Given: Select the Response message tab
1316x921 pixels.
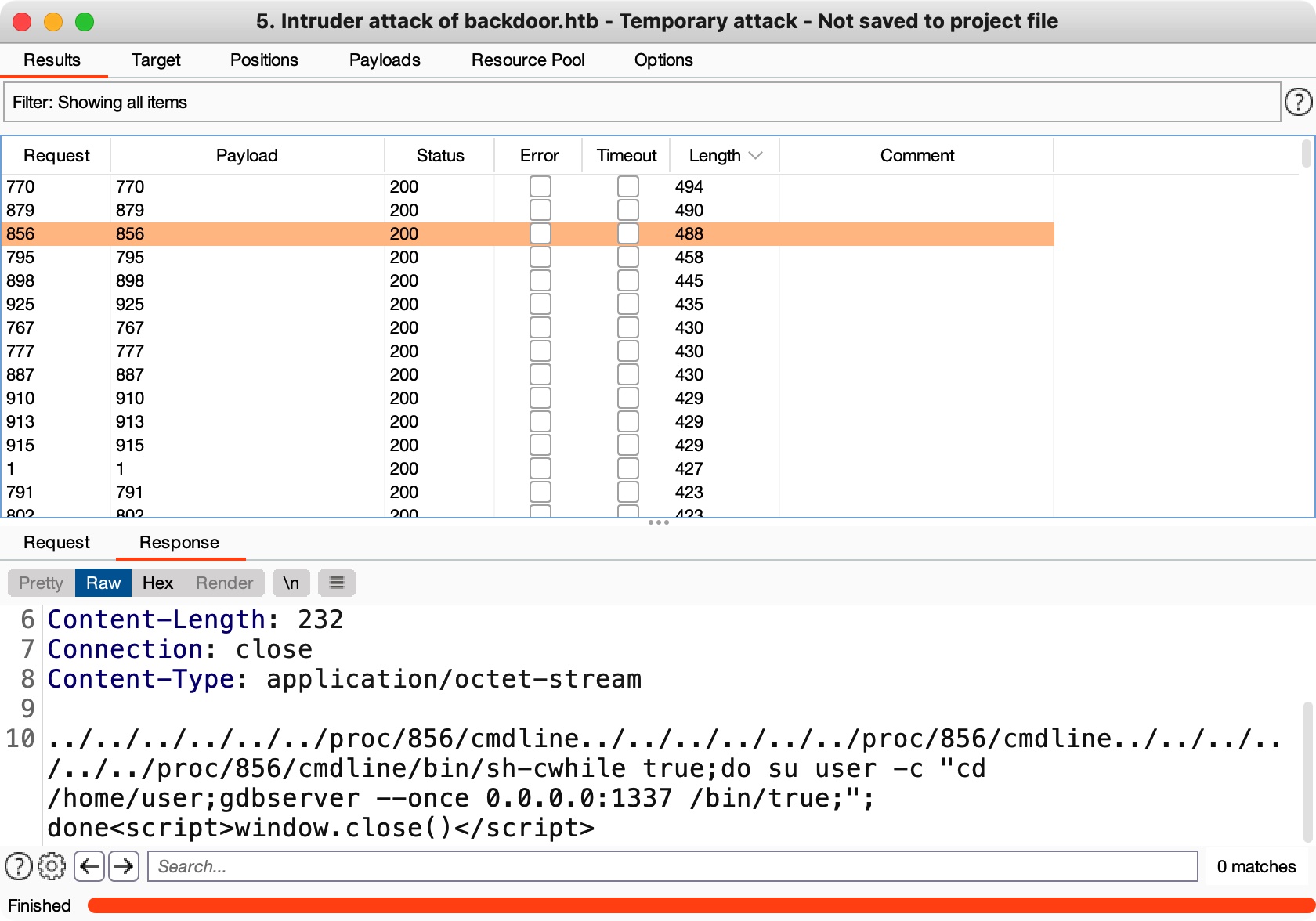Looking at the screenshot, I should pos(179,542).
